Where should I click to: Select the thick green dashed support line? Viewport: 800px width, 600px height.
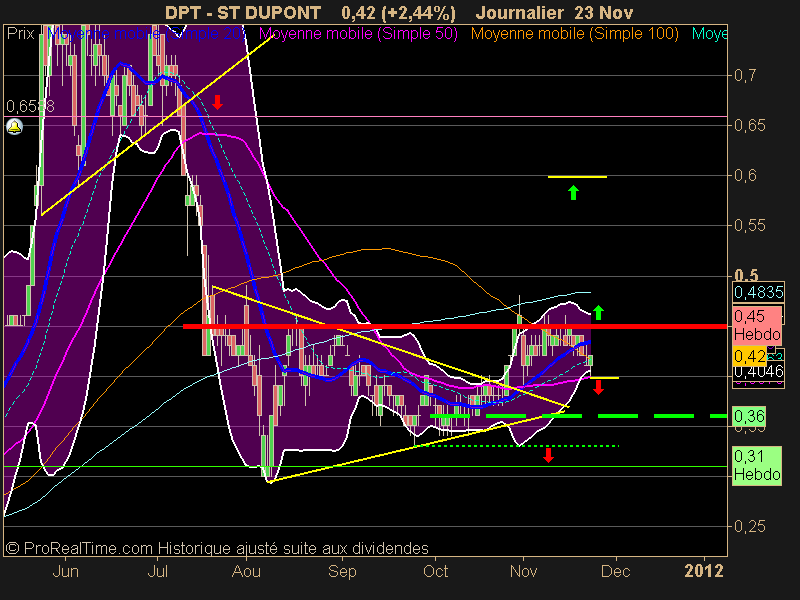579,416
